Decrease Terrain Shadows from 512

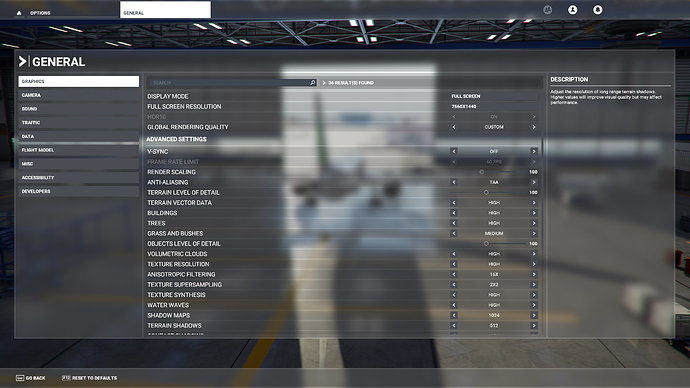tap(454, 326)
